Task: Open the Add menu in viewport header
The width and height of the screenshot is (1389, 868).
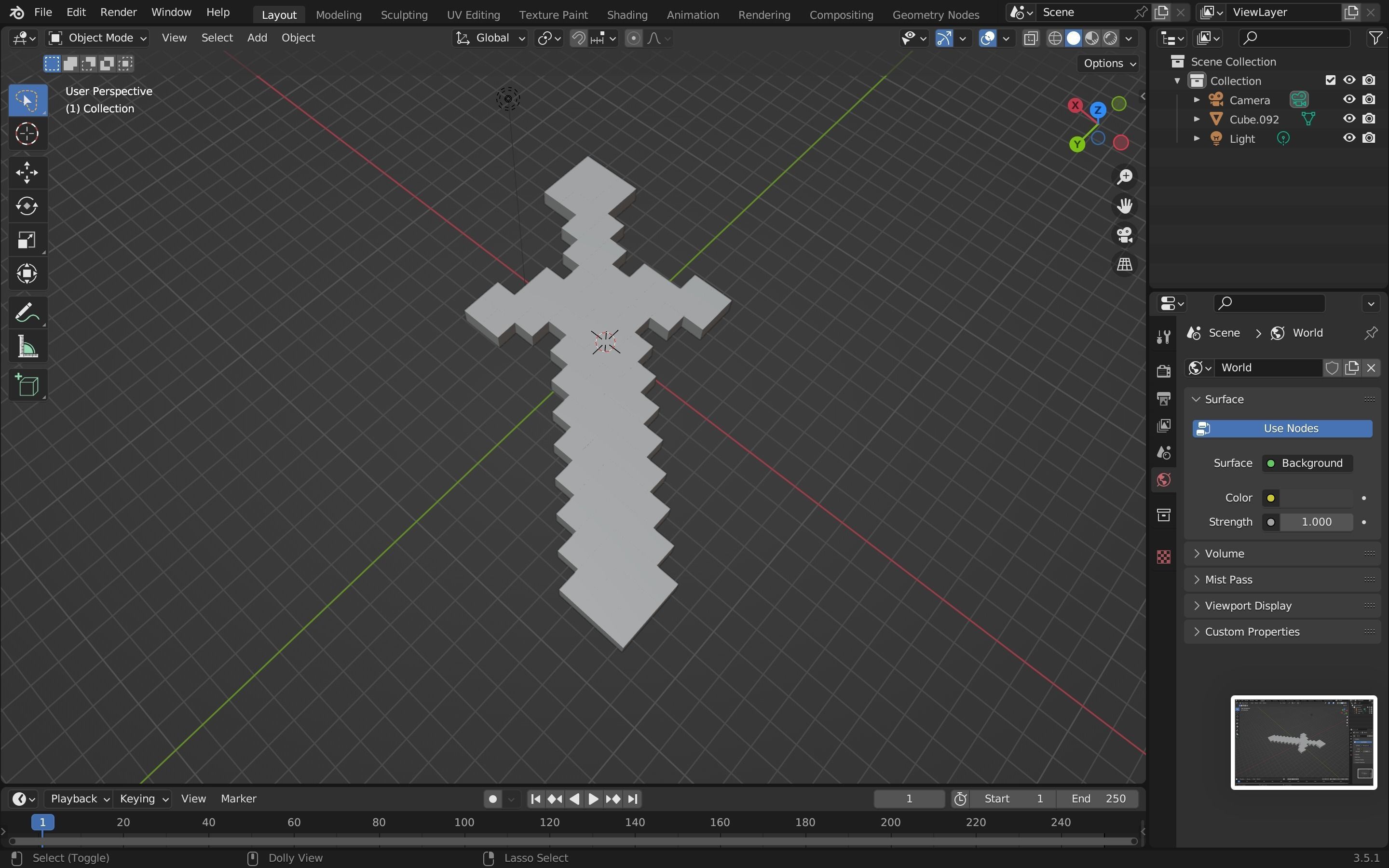Action: click(x=257, y=38)
